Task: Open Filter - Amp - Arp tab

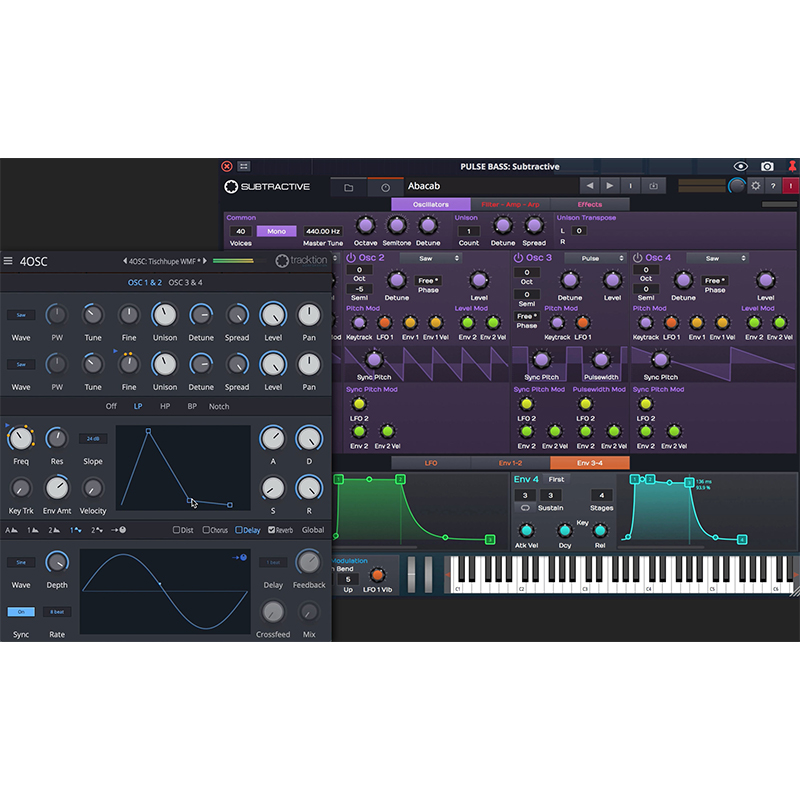Action: 511,205
